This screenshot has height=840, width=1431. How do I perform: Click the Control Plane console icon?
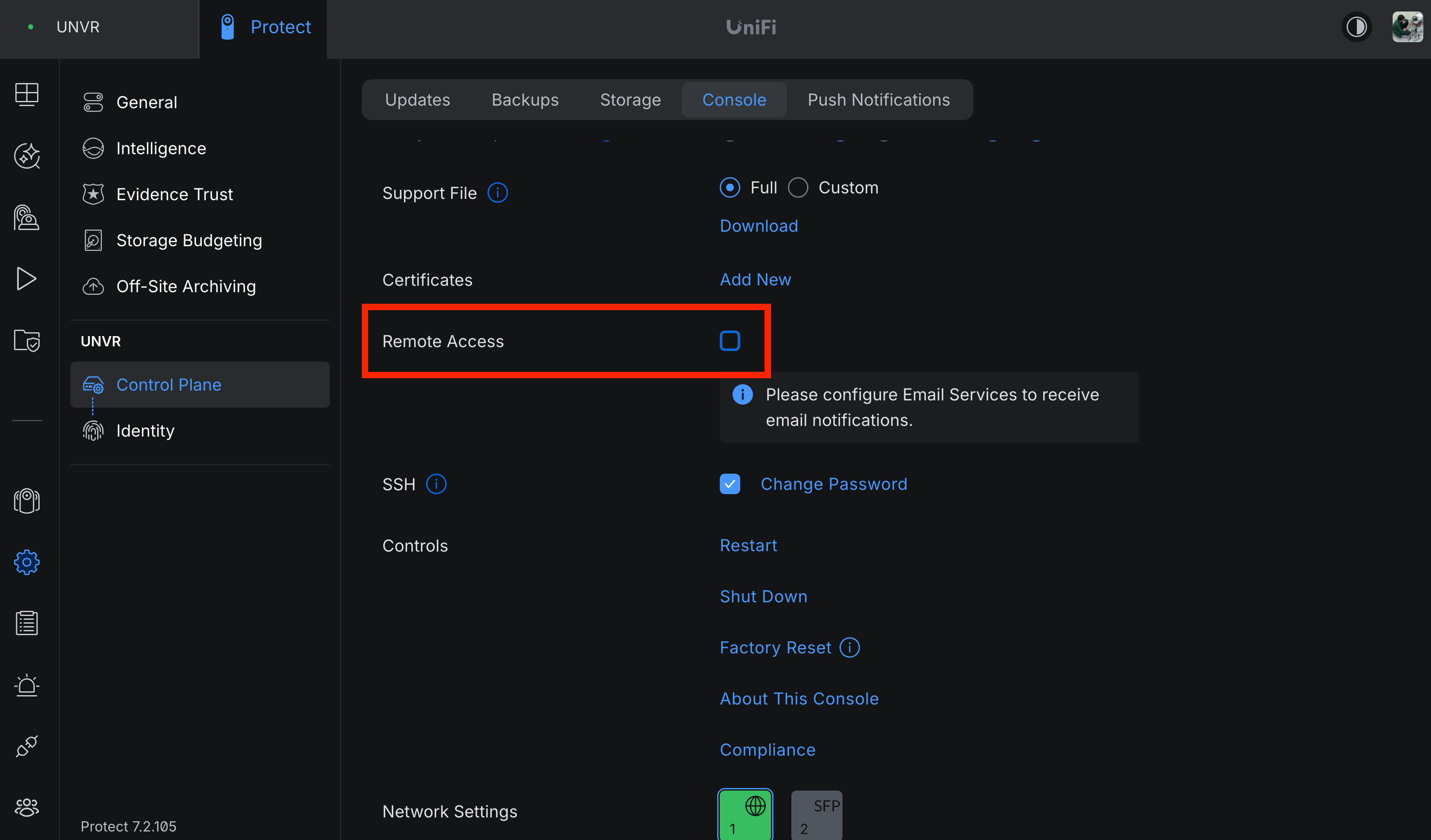pyautogui.click(x=93, y=385)
